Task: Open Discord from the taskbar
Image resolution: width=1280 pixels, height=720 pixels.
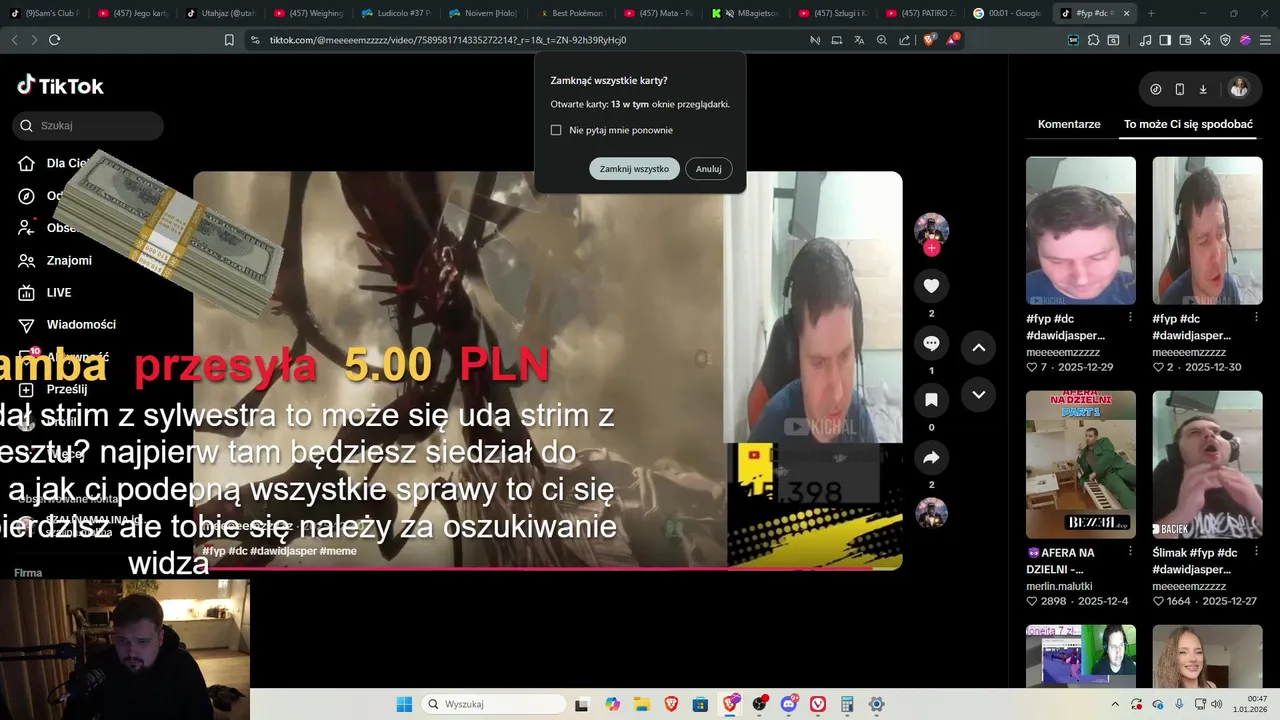Action: click(789, 704)
